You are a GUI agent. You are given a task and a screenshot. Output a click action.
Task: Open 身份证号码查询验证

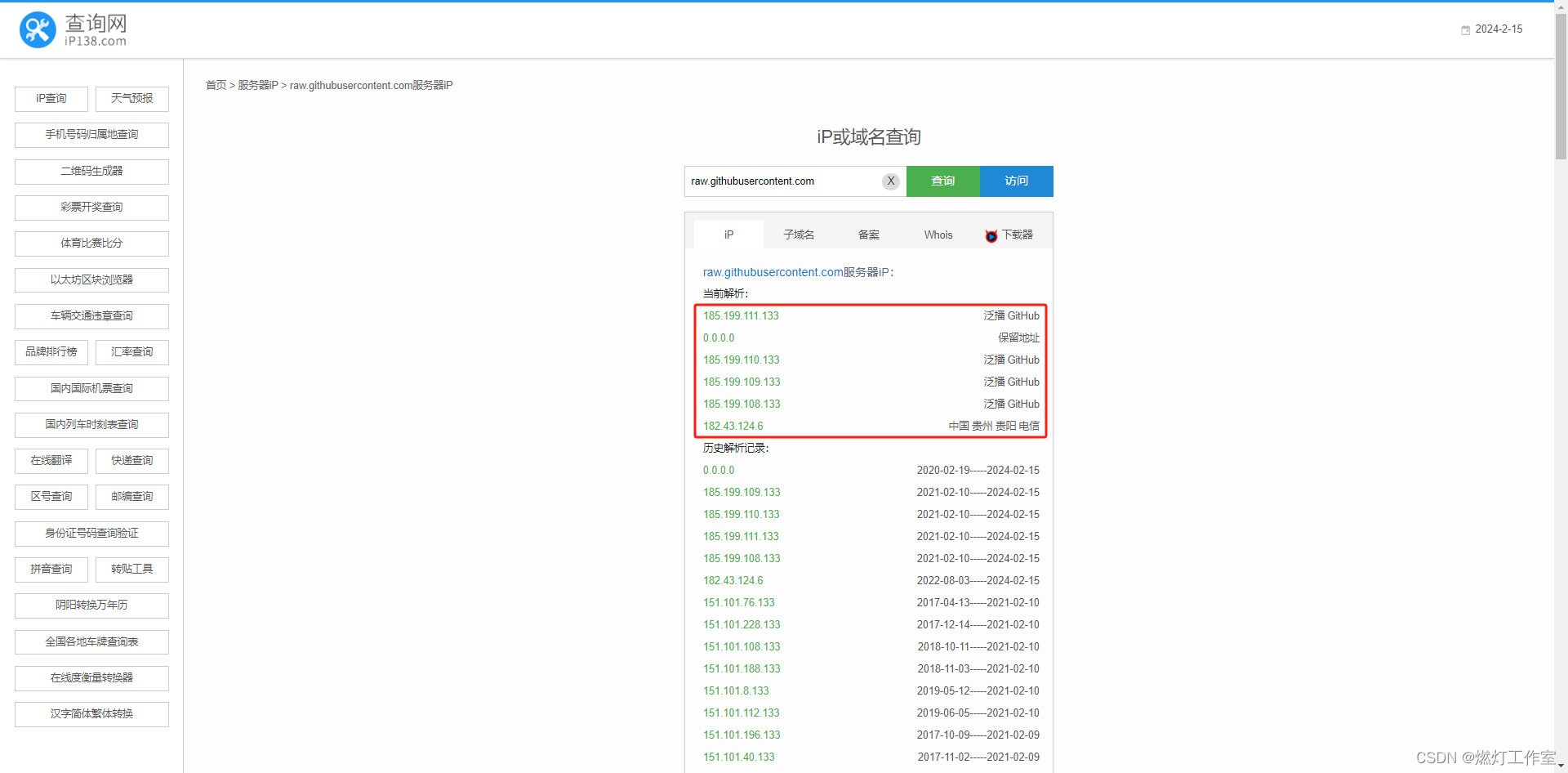[x=91, y=534]
